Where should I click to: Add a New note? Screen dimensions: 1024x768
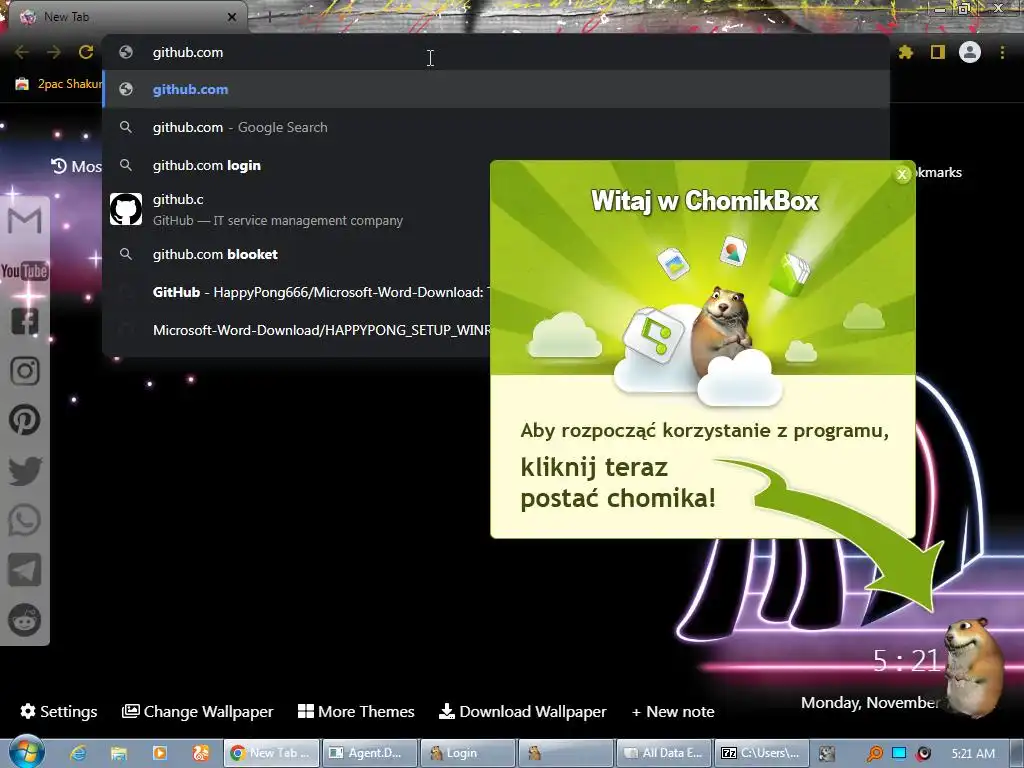tap(673, 711)
